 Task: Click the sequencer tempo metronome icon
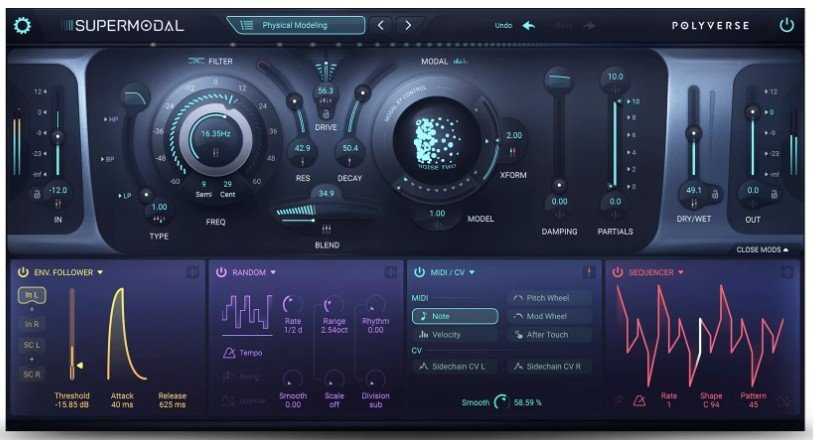coord(639,400)
